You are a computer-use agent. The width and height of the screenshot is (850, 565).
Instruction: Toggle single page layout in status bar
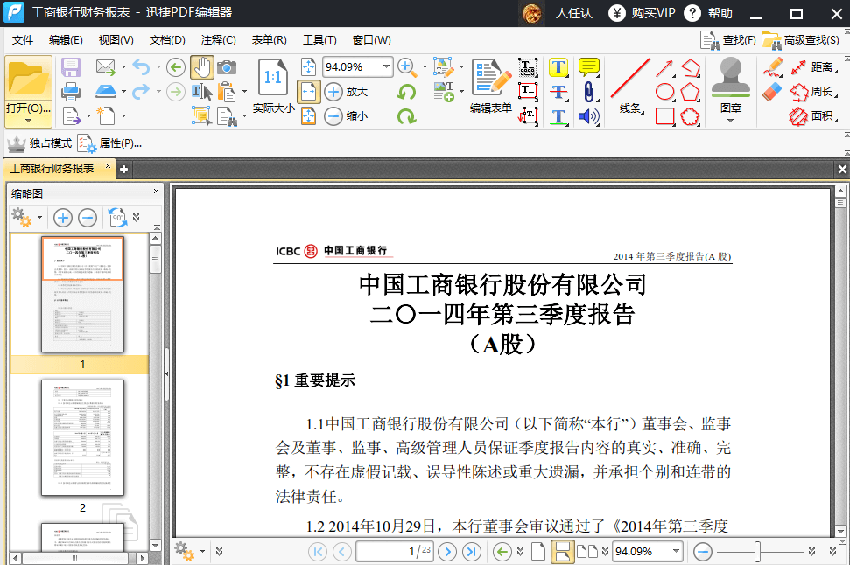click(x=538, y=551)
